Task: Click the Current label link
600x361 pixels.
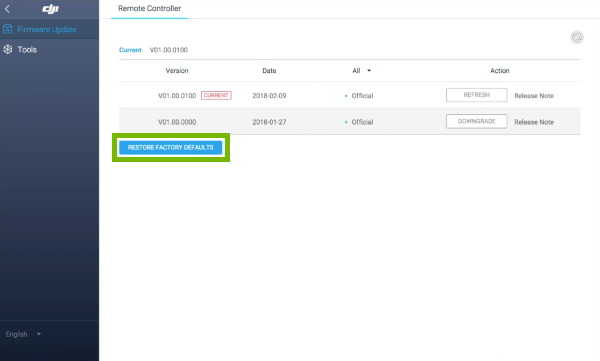Action: pos(130,50)
